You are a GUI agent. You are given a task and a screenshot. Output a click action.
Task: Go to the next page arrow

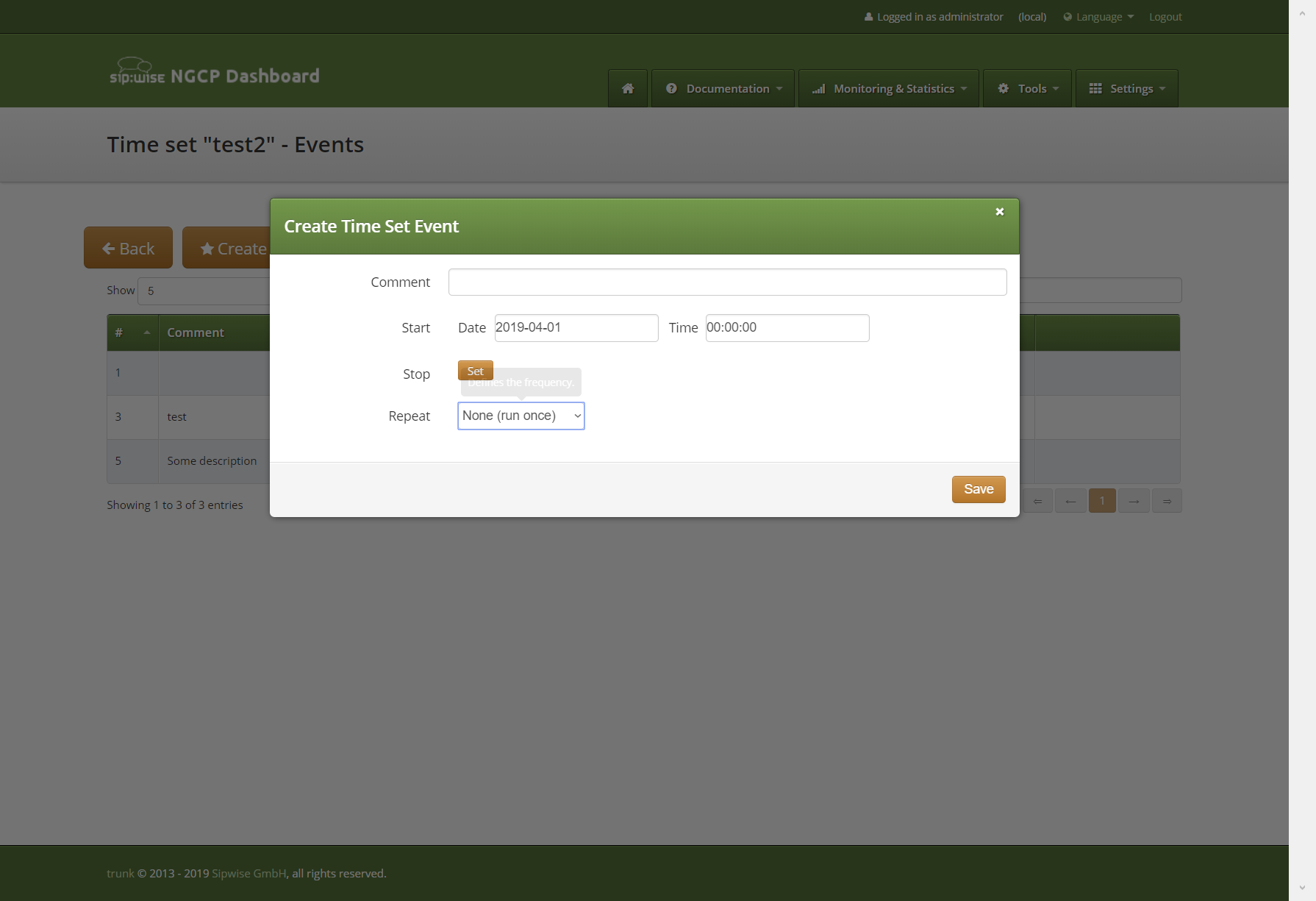coord(1134,501)
